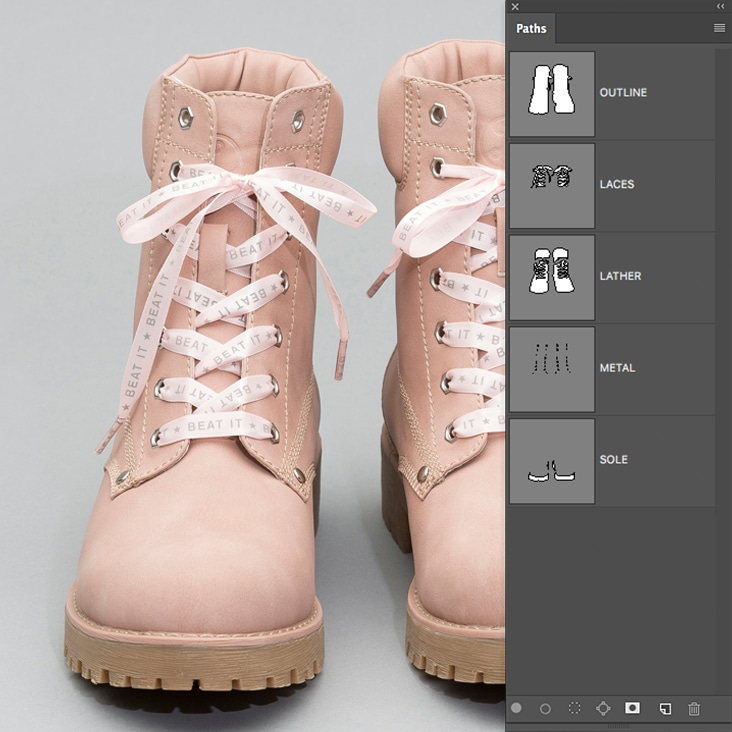The width and height of the screenshot is (732, 732).
Task: Create a new path
Action: 665,708
